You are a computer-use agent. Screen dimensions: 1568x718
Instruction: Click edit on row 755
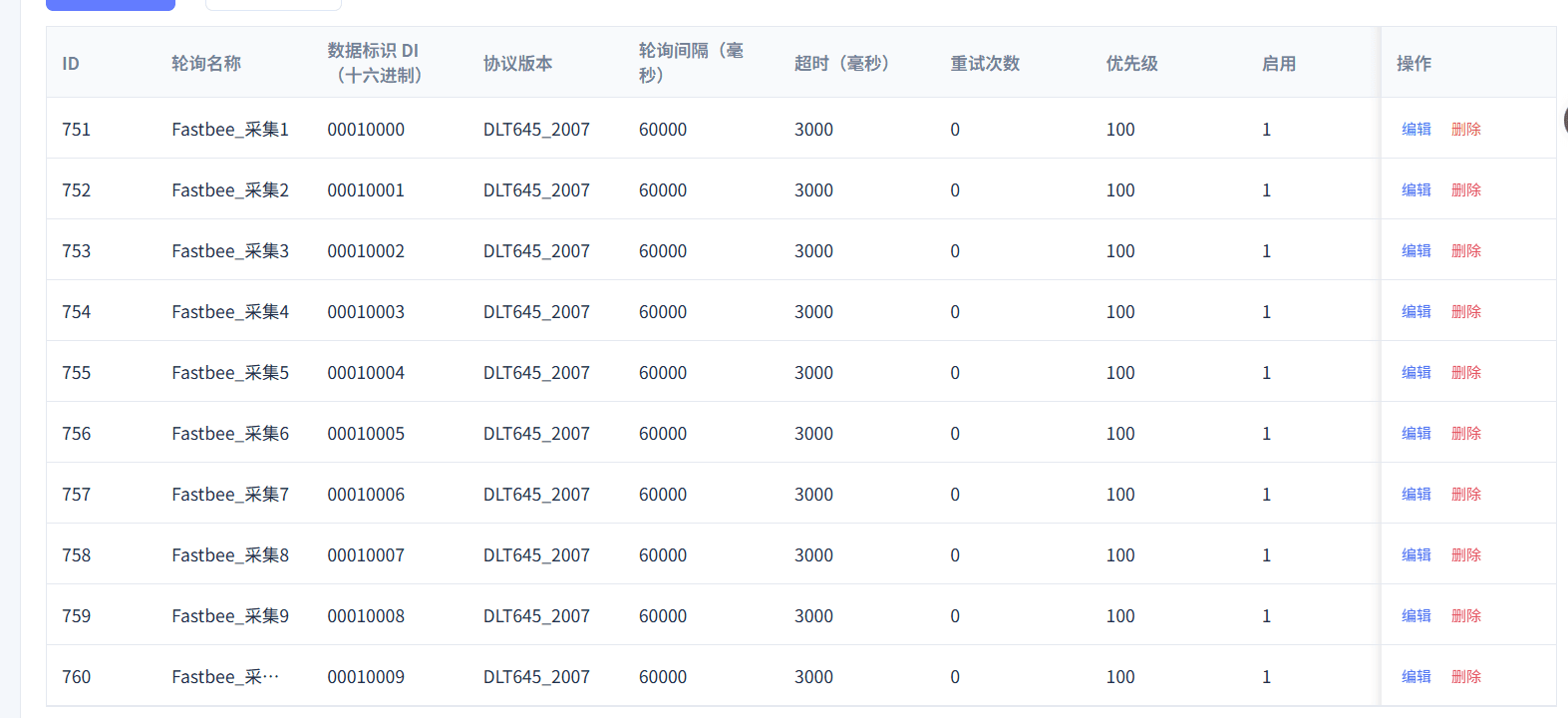tap(1415, 372)
